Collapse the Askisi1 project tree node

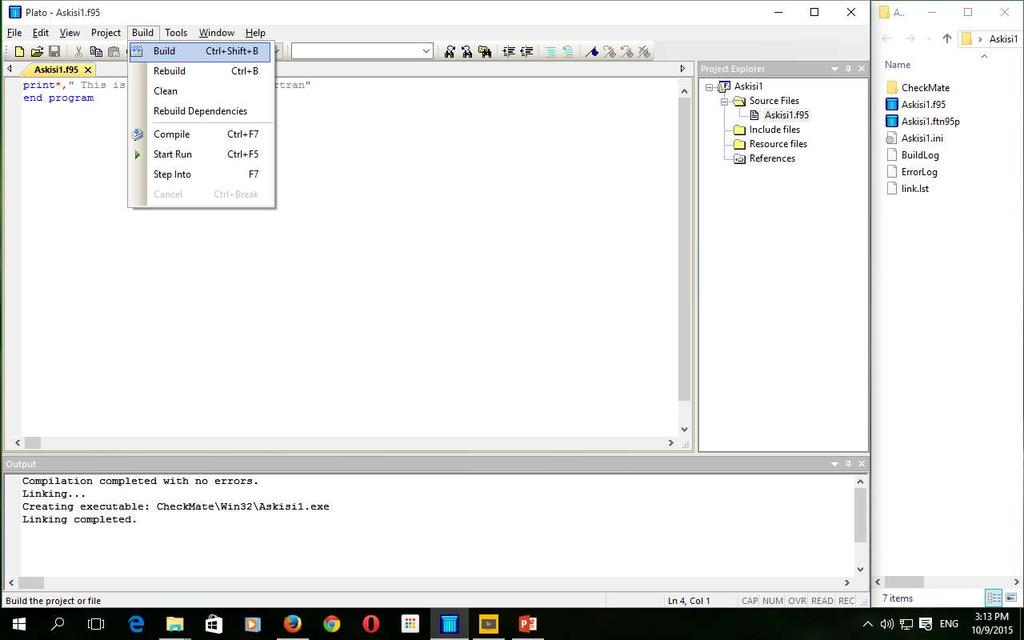pos(709,87)
